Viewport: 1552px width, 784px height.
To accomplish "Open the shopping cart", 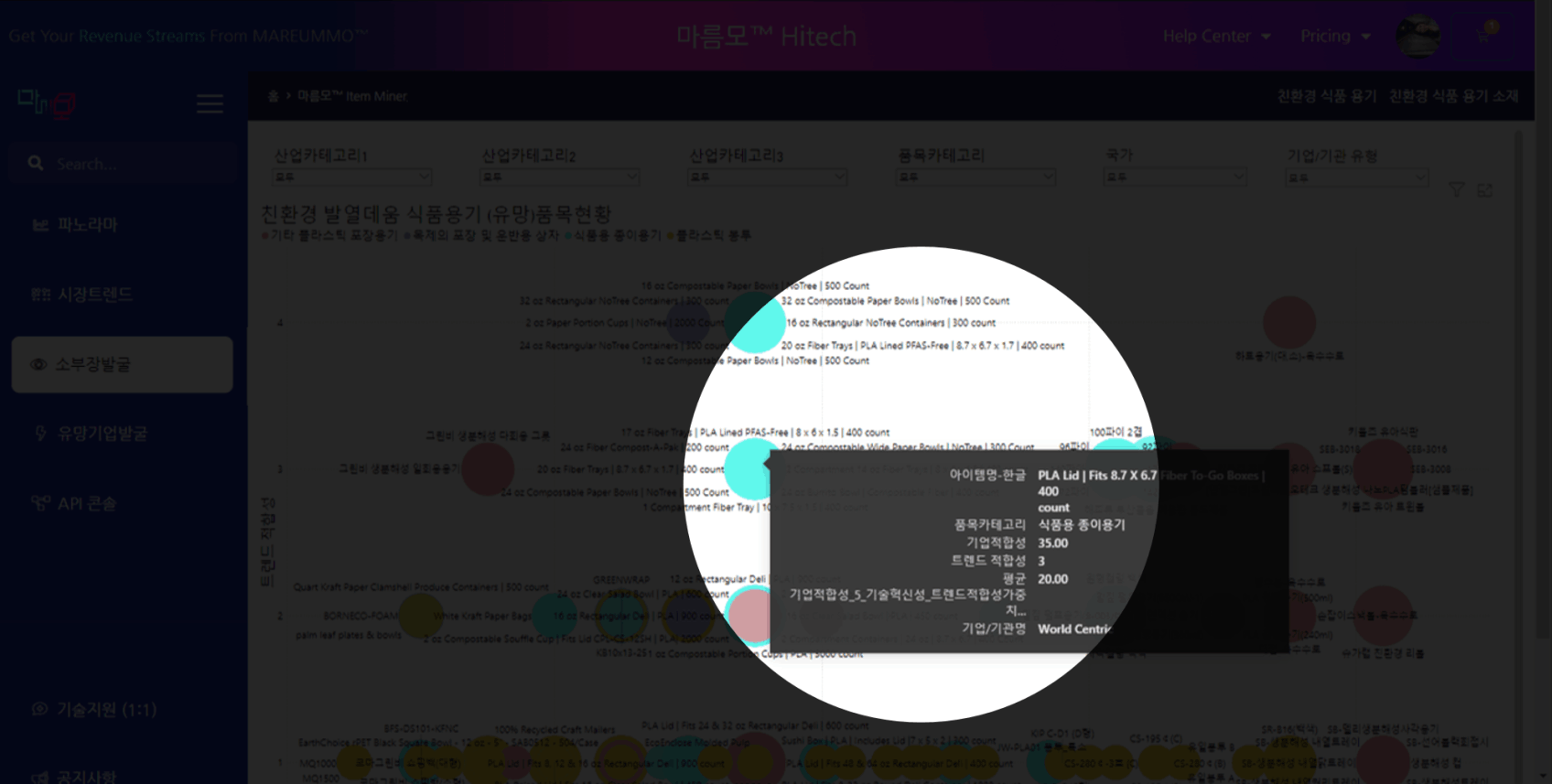I will 1484,35.
